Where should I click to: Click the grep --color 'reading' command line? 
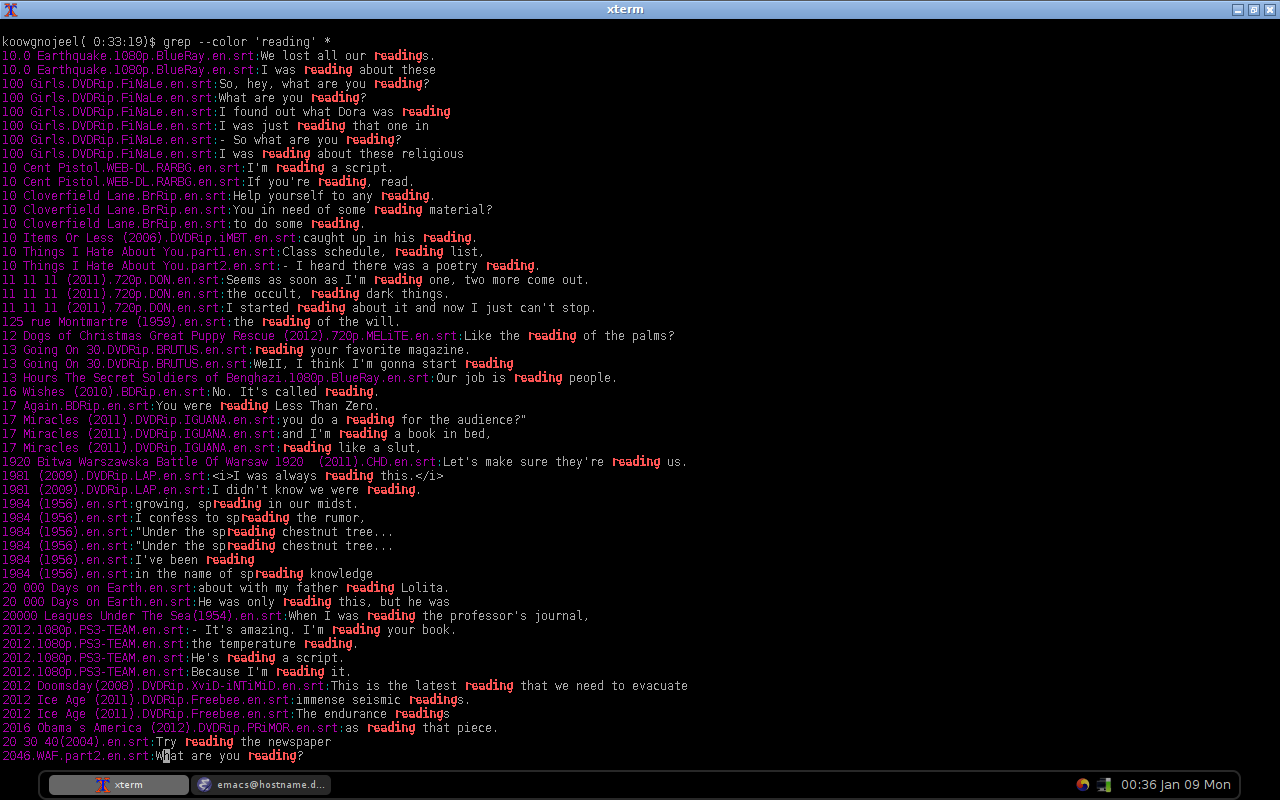(x=166, y=42)
